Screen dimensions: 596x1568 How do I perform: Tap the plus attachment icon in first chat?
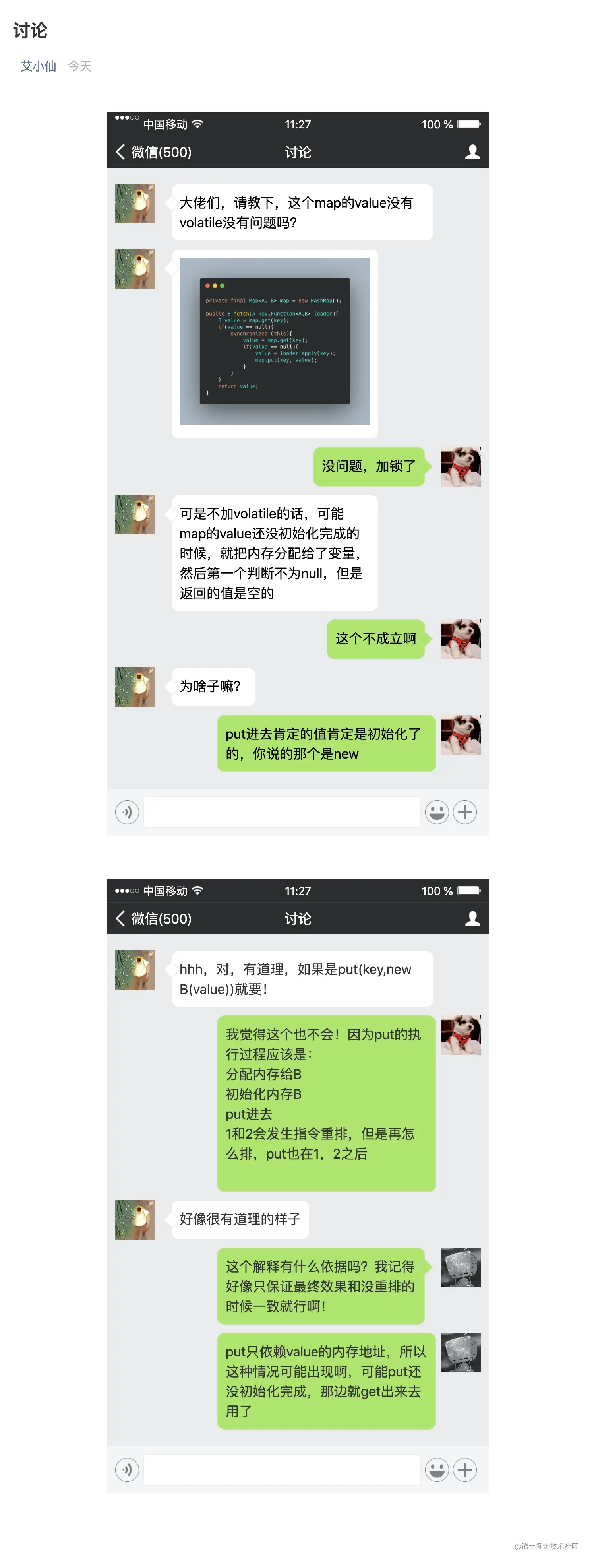(464, 812)
